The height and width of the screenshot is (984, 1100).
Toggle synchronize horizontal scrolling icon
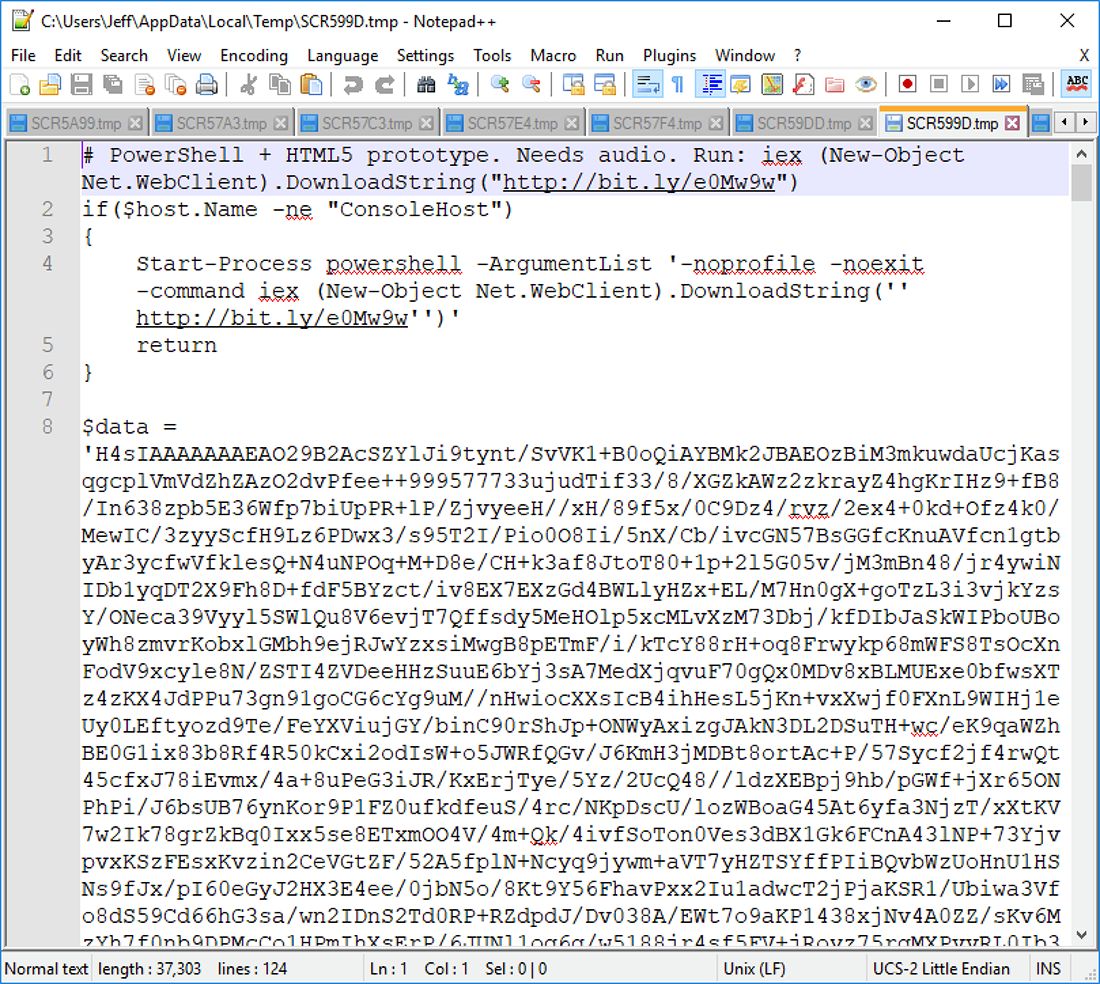tap(605, 85)
